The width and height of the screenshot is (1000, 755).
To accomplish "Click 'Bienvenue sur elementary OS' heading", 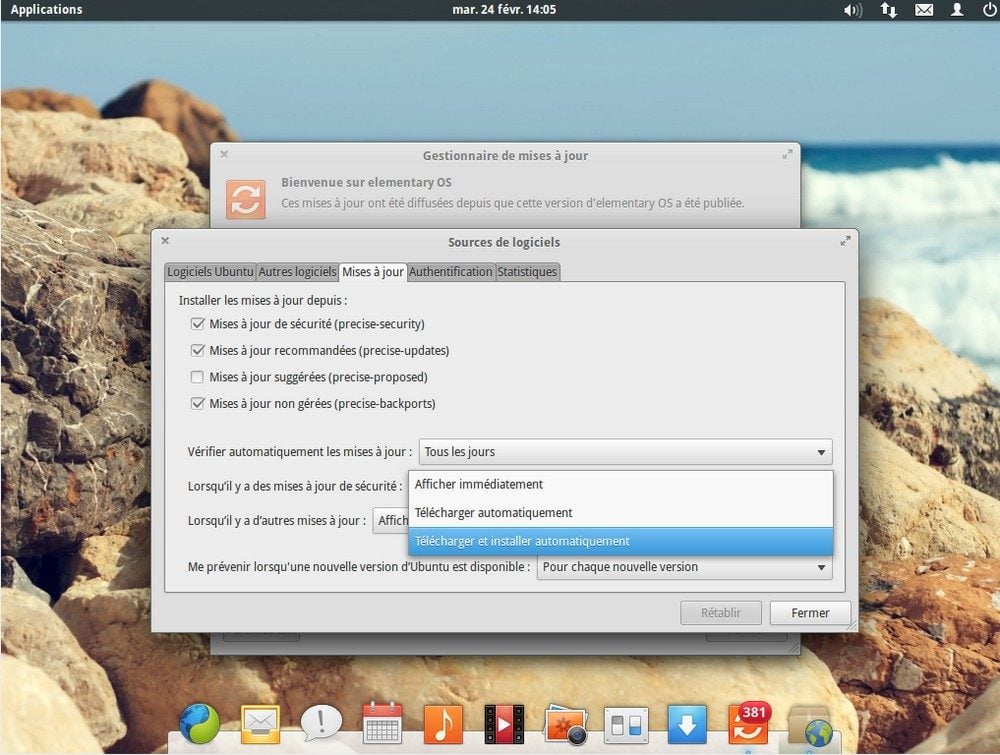I will (366, 182).
